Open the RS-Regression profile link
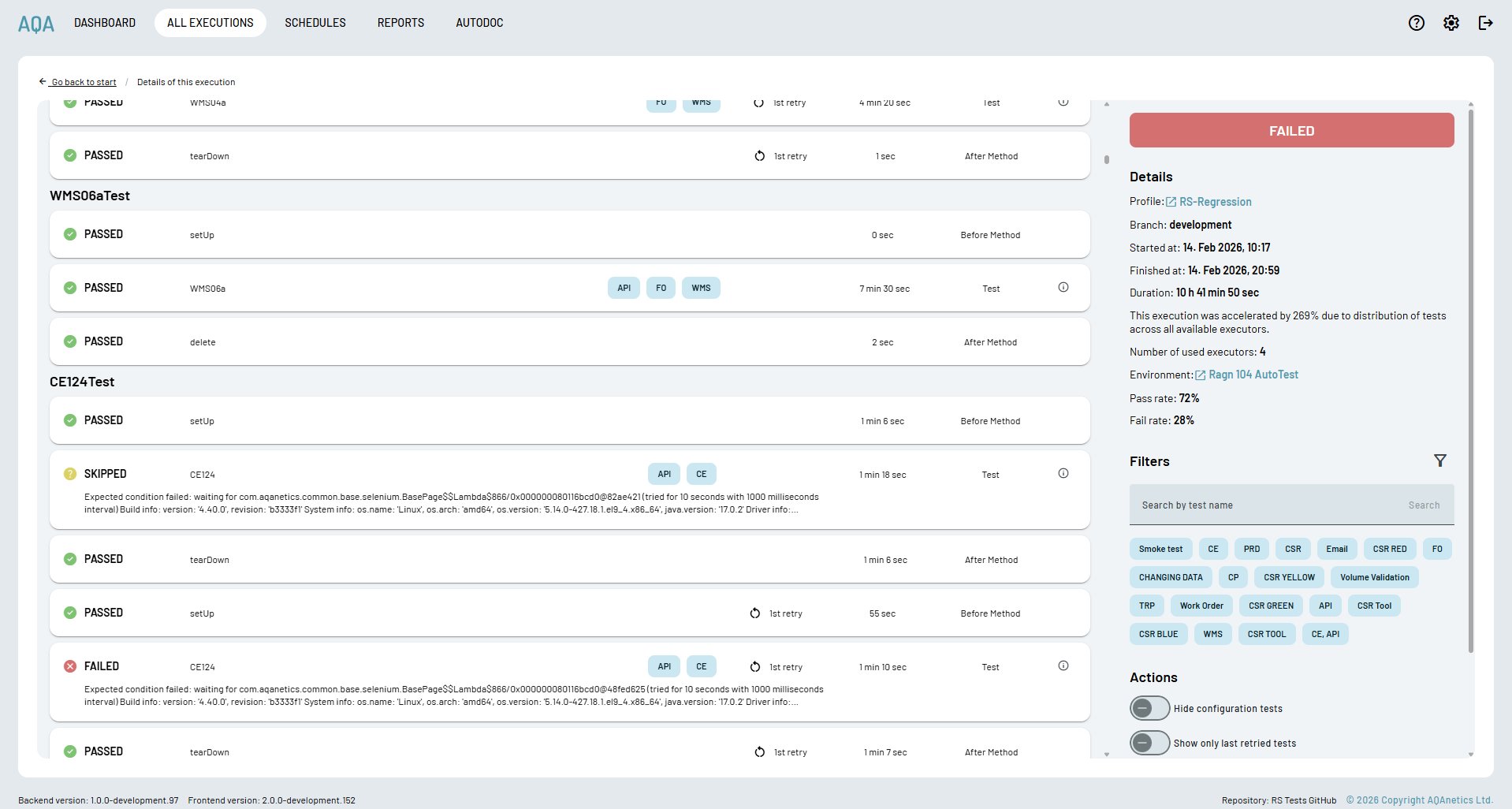Viewport: 1512px width, 809px height. [x=1214, y=202]
